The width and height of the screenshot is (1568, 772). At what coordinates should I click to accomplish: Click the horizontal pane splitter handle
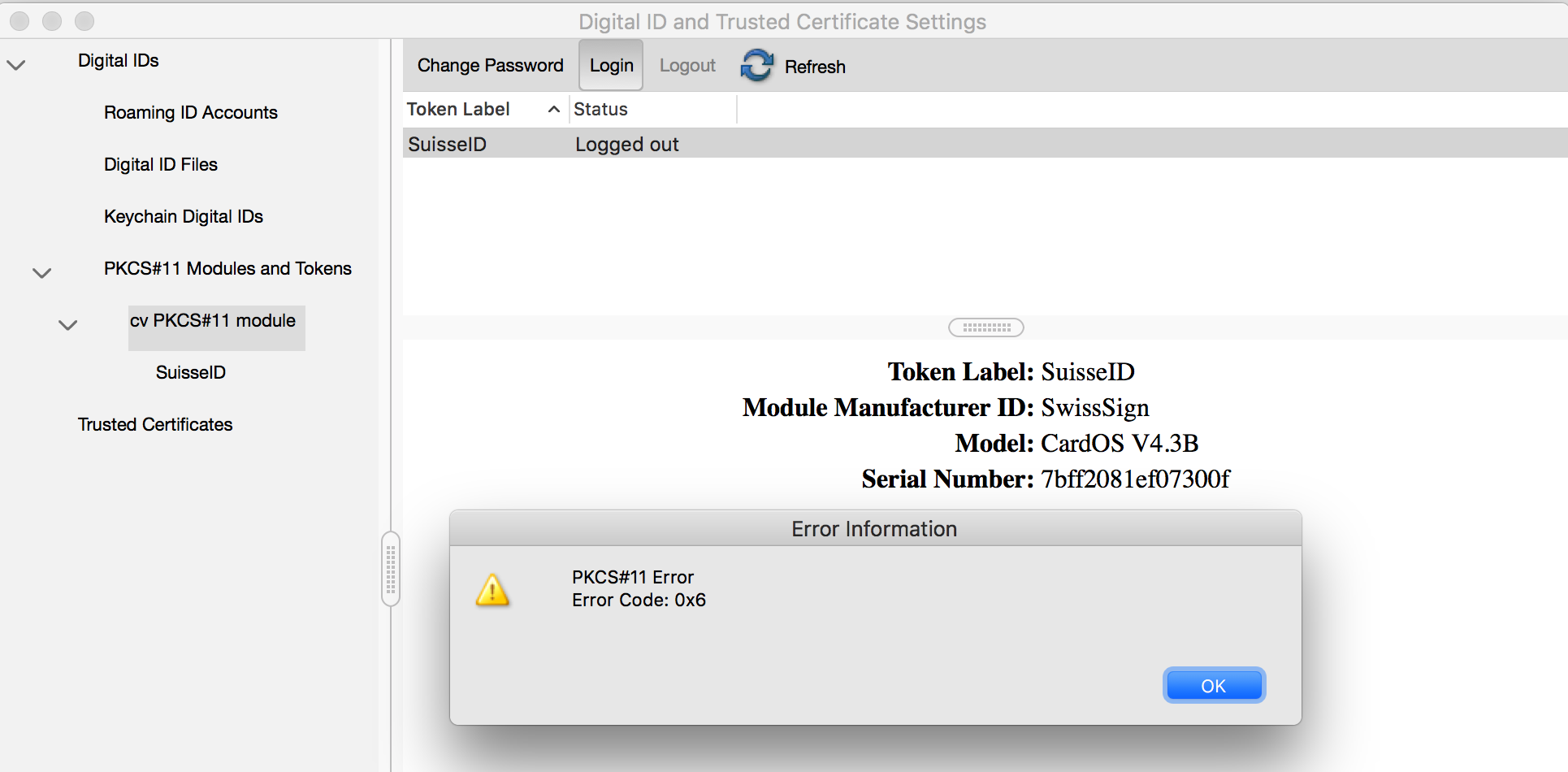point(986,327)
